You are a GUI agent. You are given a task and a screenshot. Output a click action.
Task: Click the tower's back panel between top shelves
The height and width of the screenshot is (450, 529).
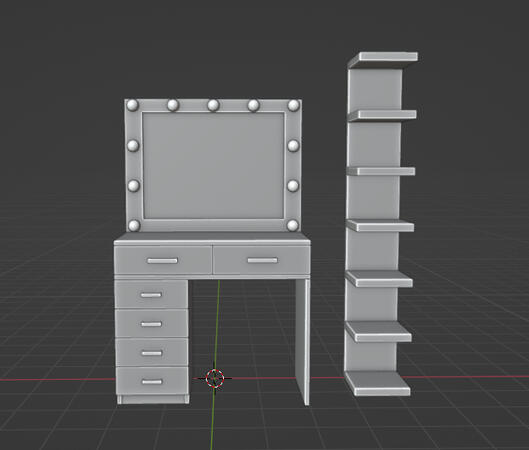375,89
